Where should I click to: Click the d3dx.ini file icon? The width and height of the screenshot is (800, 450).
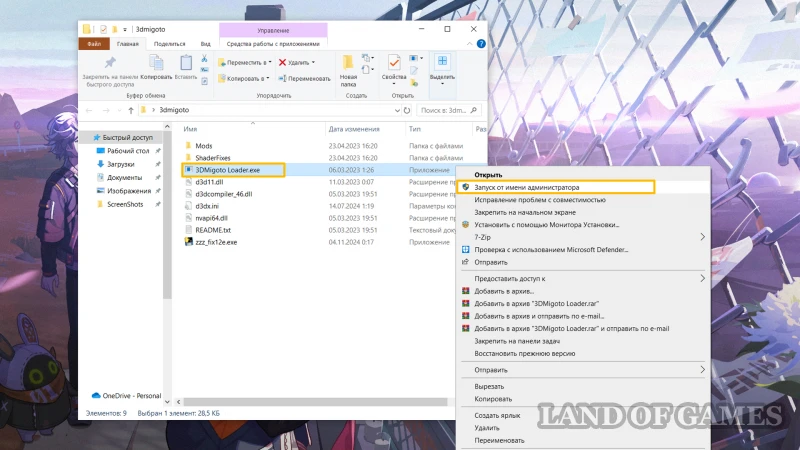tap(188, 206)
